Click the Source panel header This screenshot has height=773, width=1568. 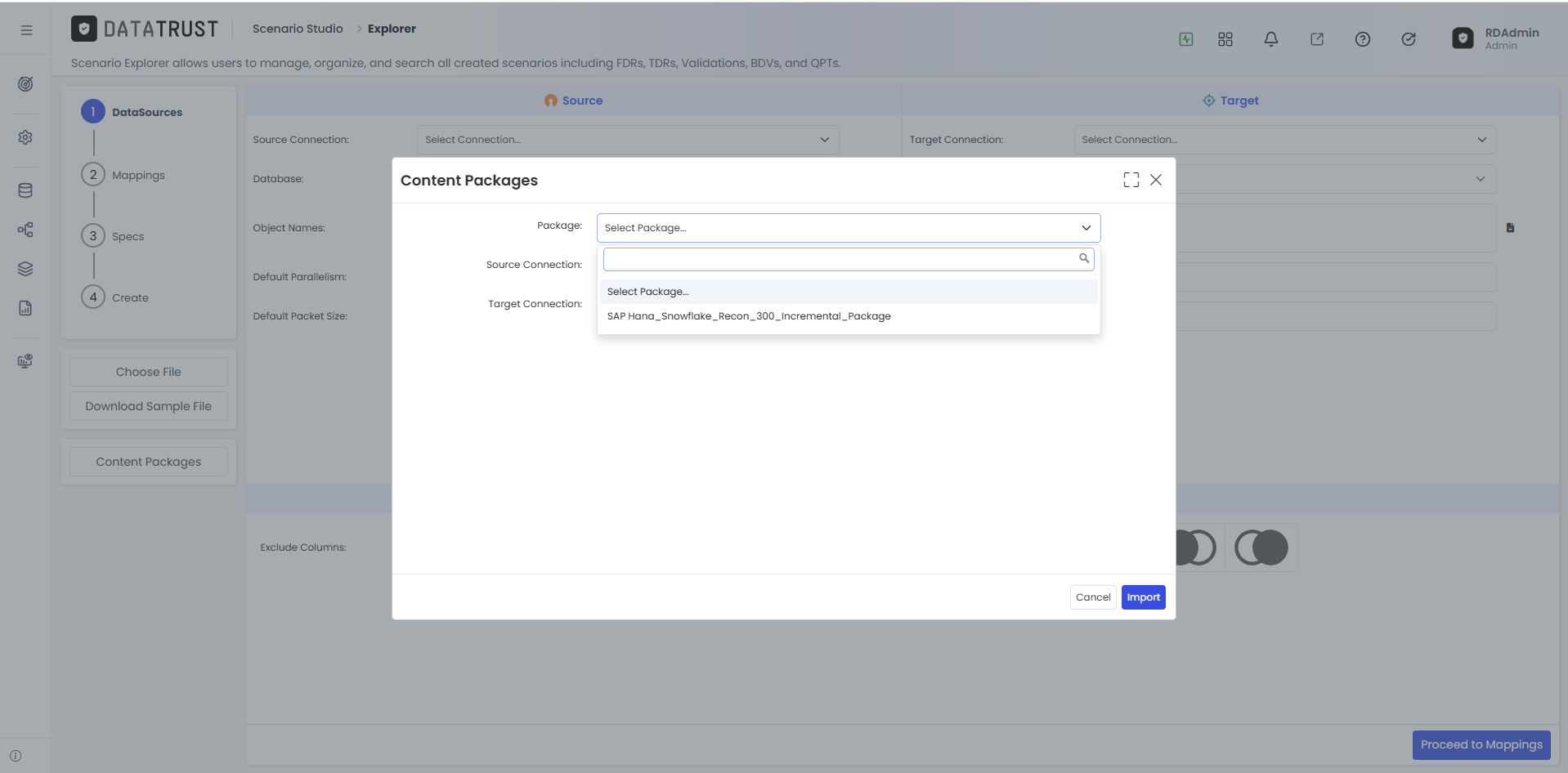(574, 101)
